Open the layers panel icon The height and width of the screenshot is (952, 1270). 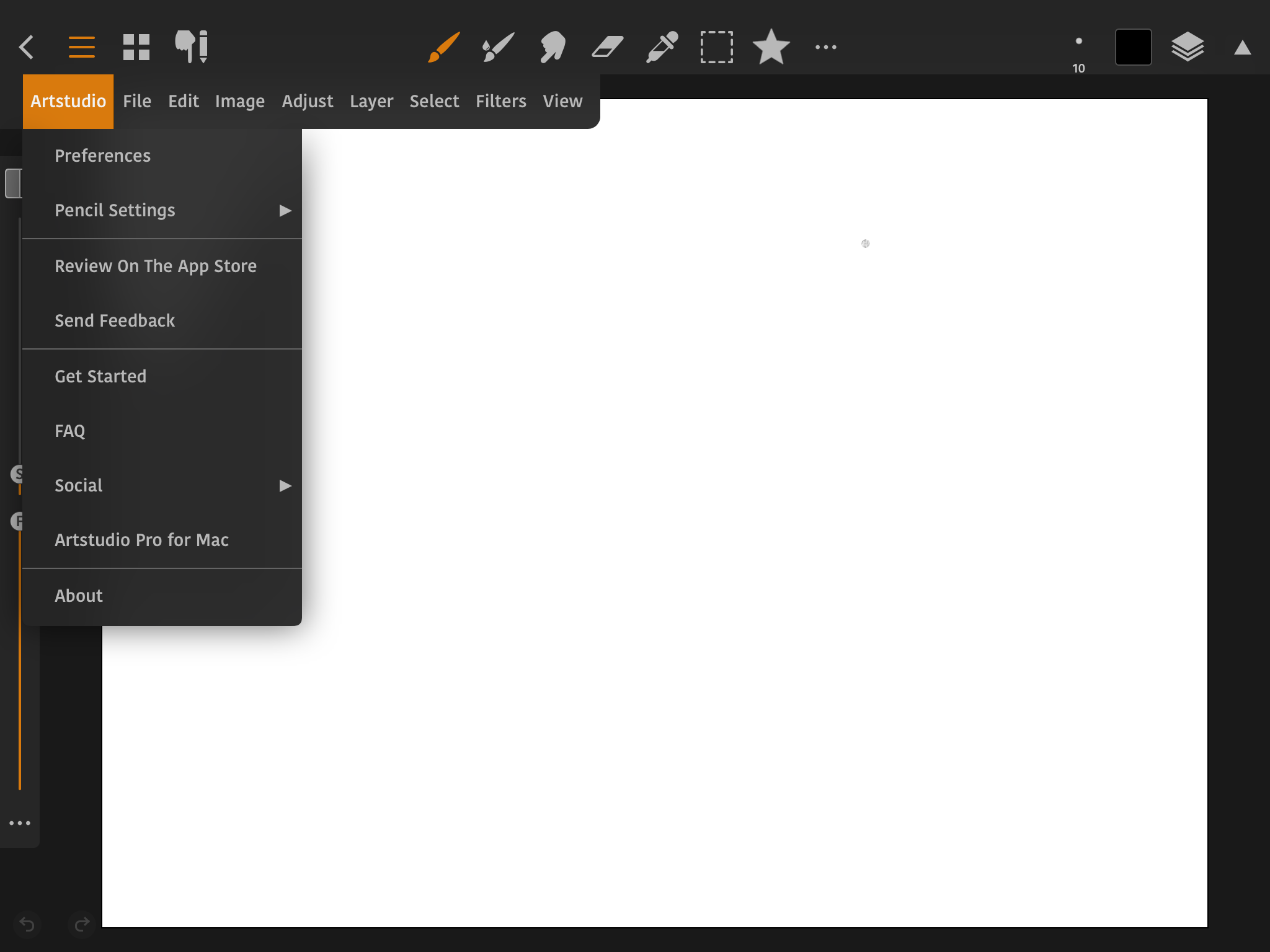coord(1187,47)
